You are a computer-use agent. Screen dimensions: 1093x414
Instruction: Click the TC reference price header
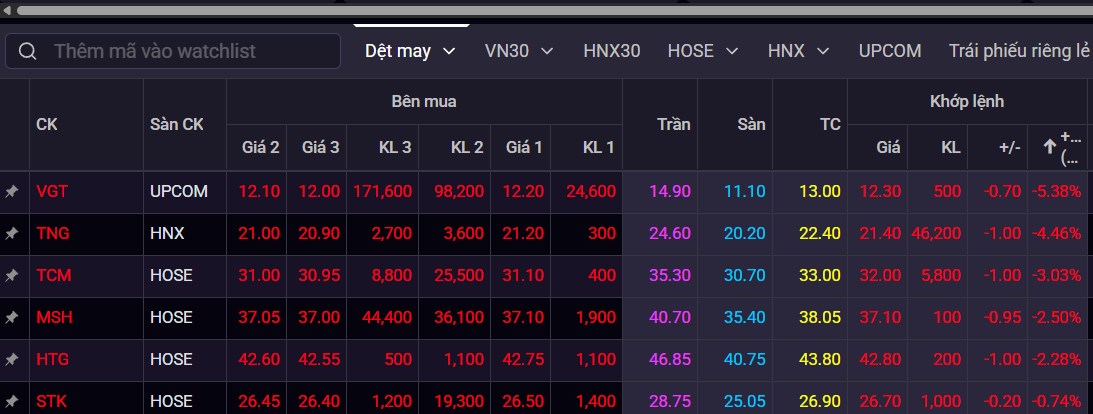(830, 125)
